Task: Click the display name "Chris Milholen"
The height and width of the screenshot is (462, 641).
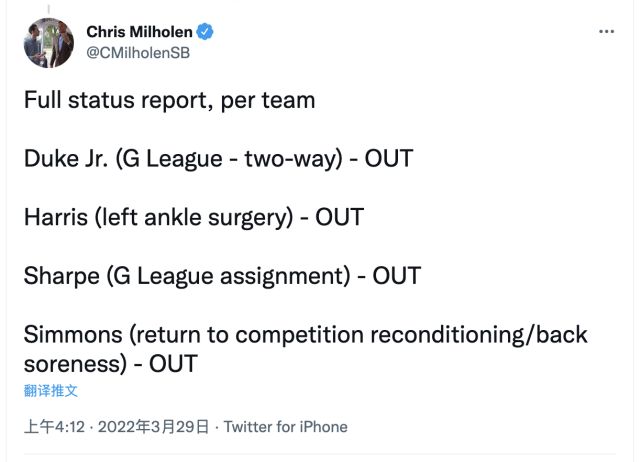Action: [x=140, y=32]
